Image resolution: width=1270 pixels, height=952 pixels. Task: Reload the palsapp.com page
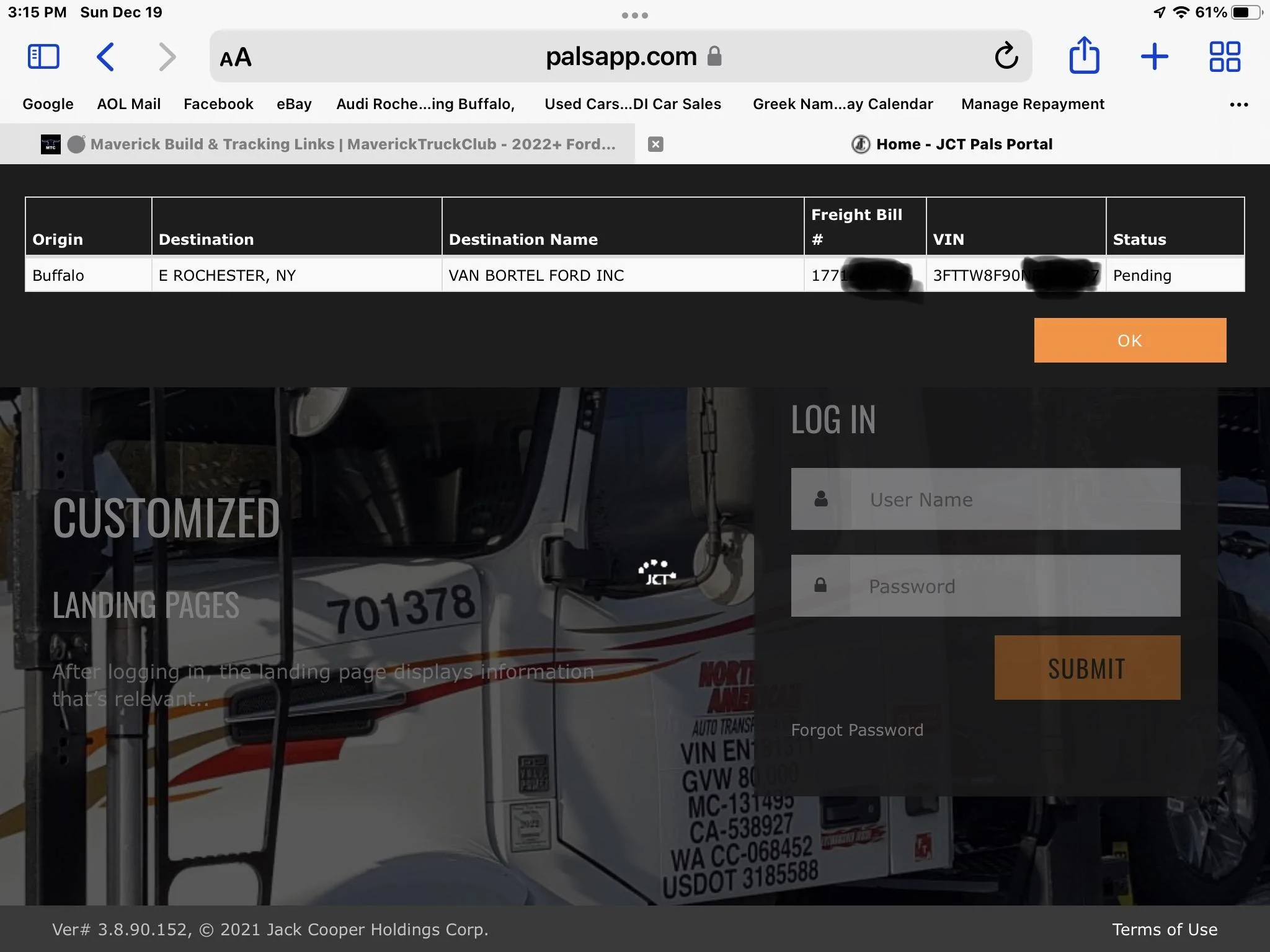pos(1006,56)
